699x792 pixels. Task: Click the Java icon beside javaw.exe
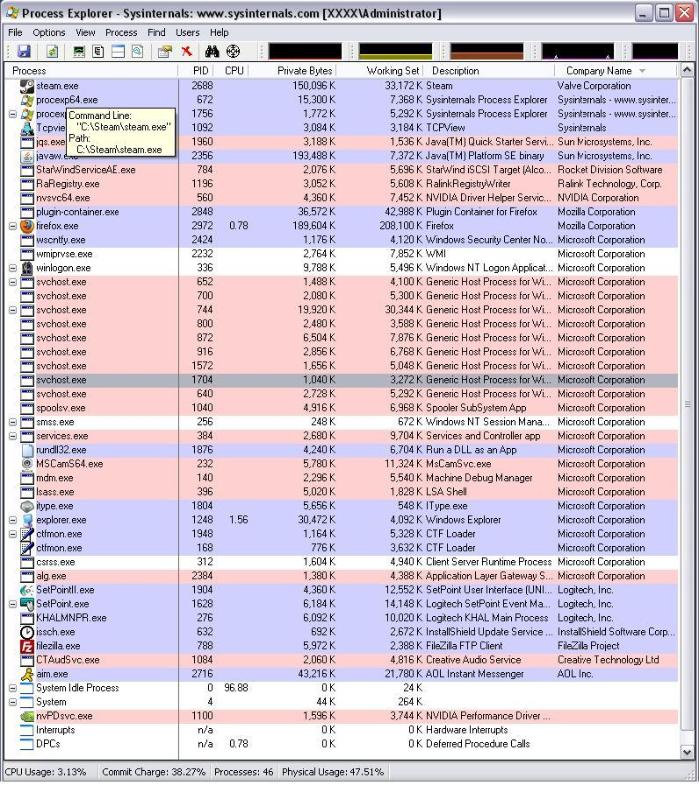[x=27, y=156]
